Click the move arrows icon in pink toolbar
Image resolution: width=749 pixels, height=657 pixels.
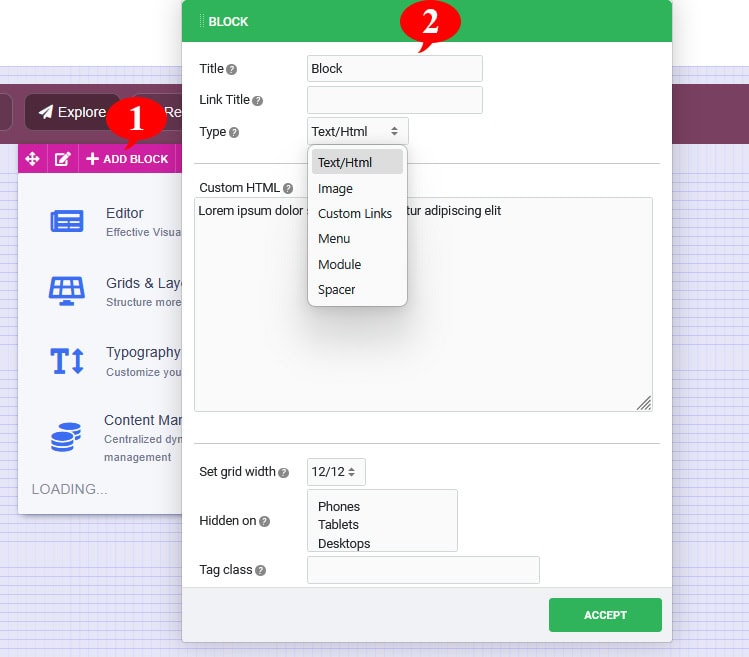click(x=32, y=159)
